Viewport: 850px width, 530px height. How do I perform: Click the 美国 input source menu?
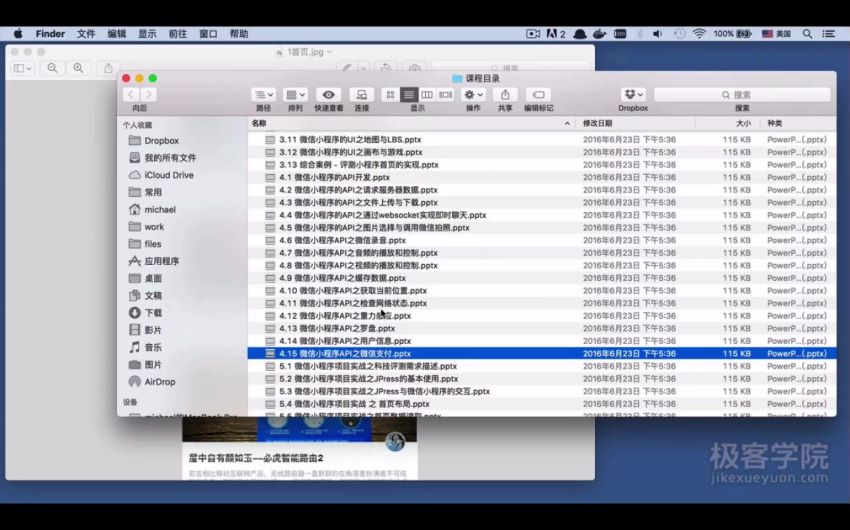click(776, 34)
